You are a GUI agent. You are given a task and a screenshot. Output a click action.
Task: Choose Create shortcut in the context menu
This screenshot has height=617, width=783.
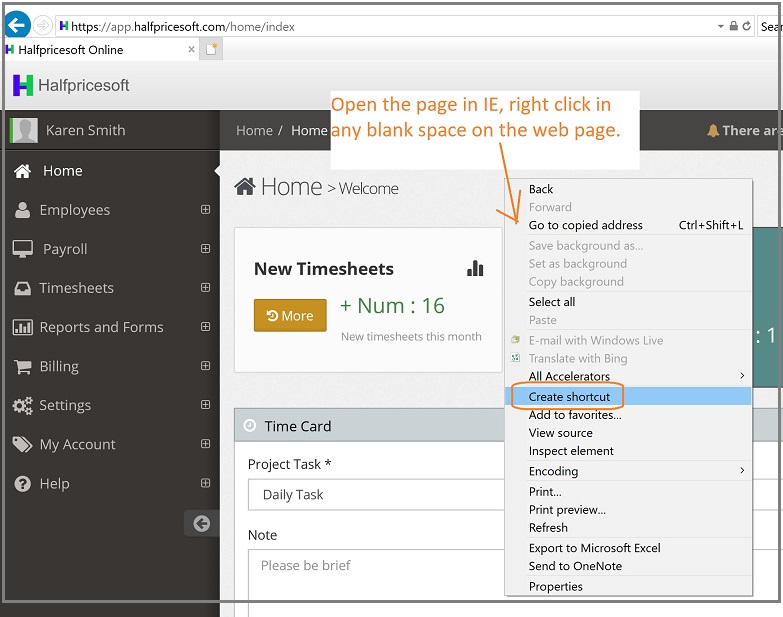coord(628,397)
